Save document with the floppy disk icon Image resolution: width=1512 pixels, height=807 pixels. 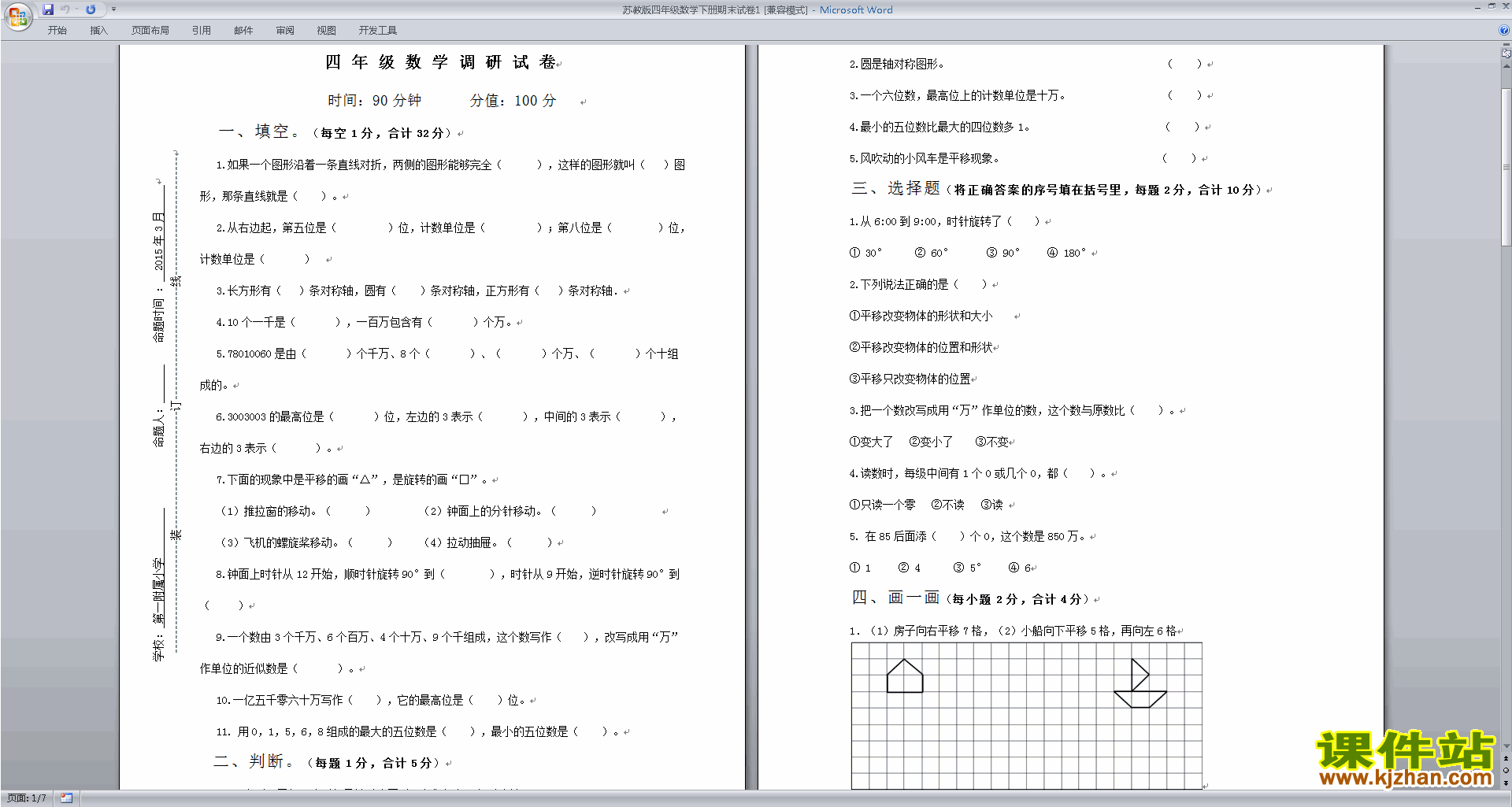click(48, 9)
